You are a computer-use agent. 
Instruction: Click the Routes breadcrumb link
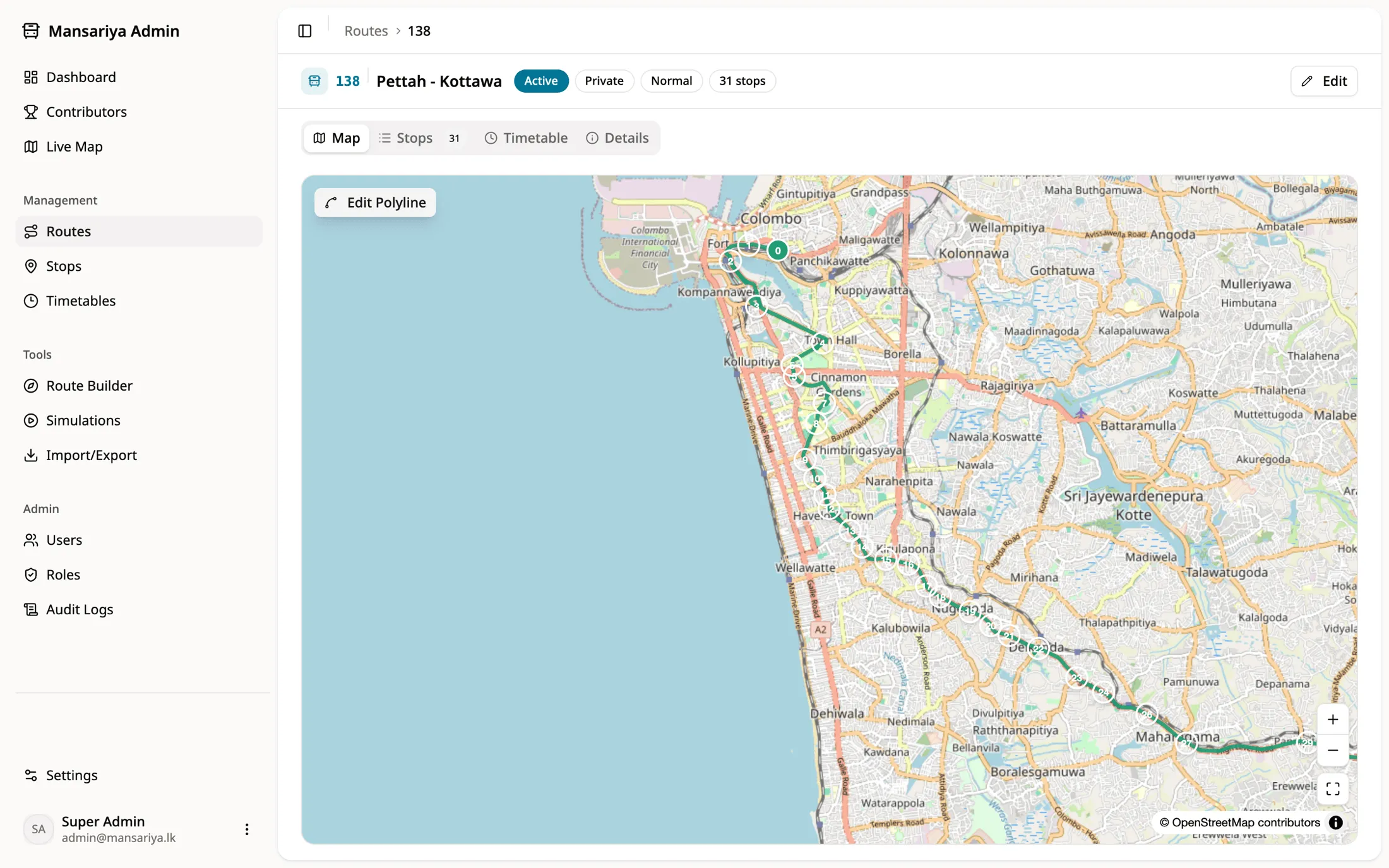(x=366, y=31)
